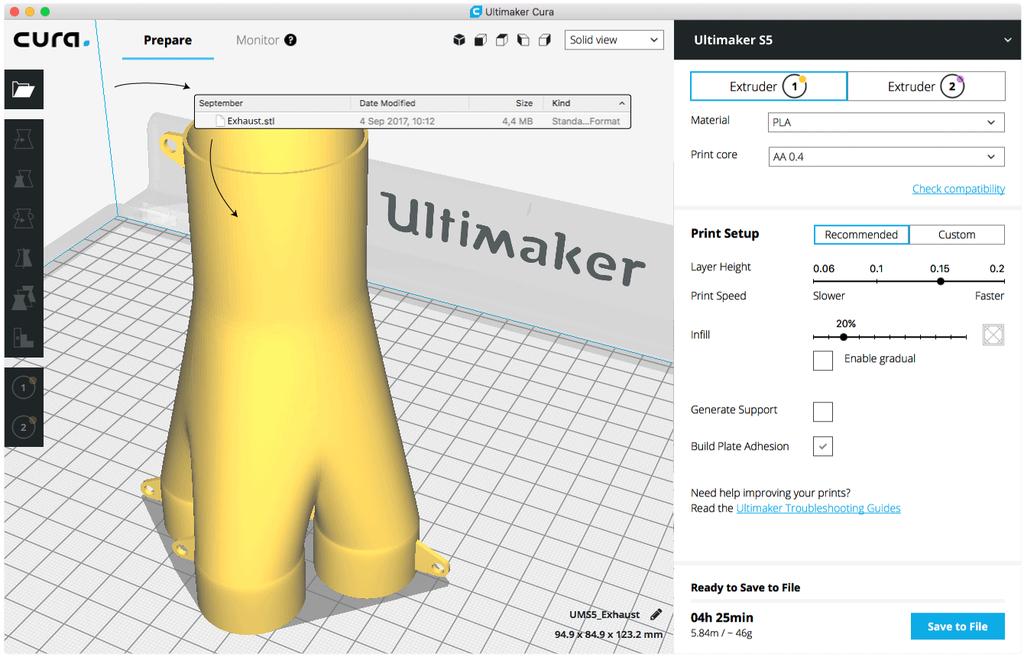Click the Monitor help question mark icon
The image size is (1024, 657).
point(291,40)
